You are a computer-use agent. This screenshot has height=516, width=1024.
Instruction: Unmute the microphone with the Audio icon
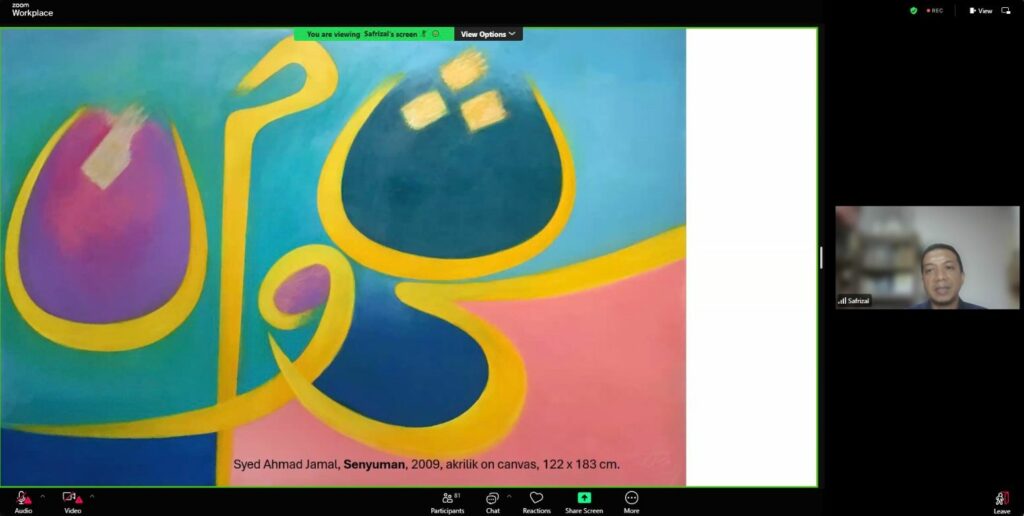pyautogui.click(x=22, y=498)
